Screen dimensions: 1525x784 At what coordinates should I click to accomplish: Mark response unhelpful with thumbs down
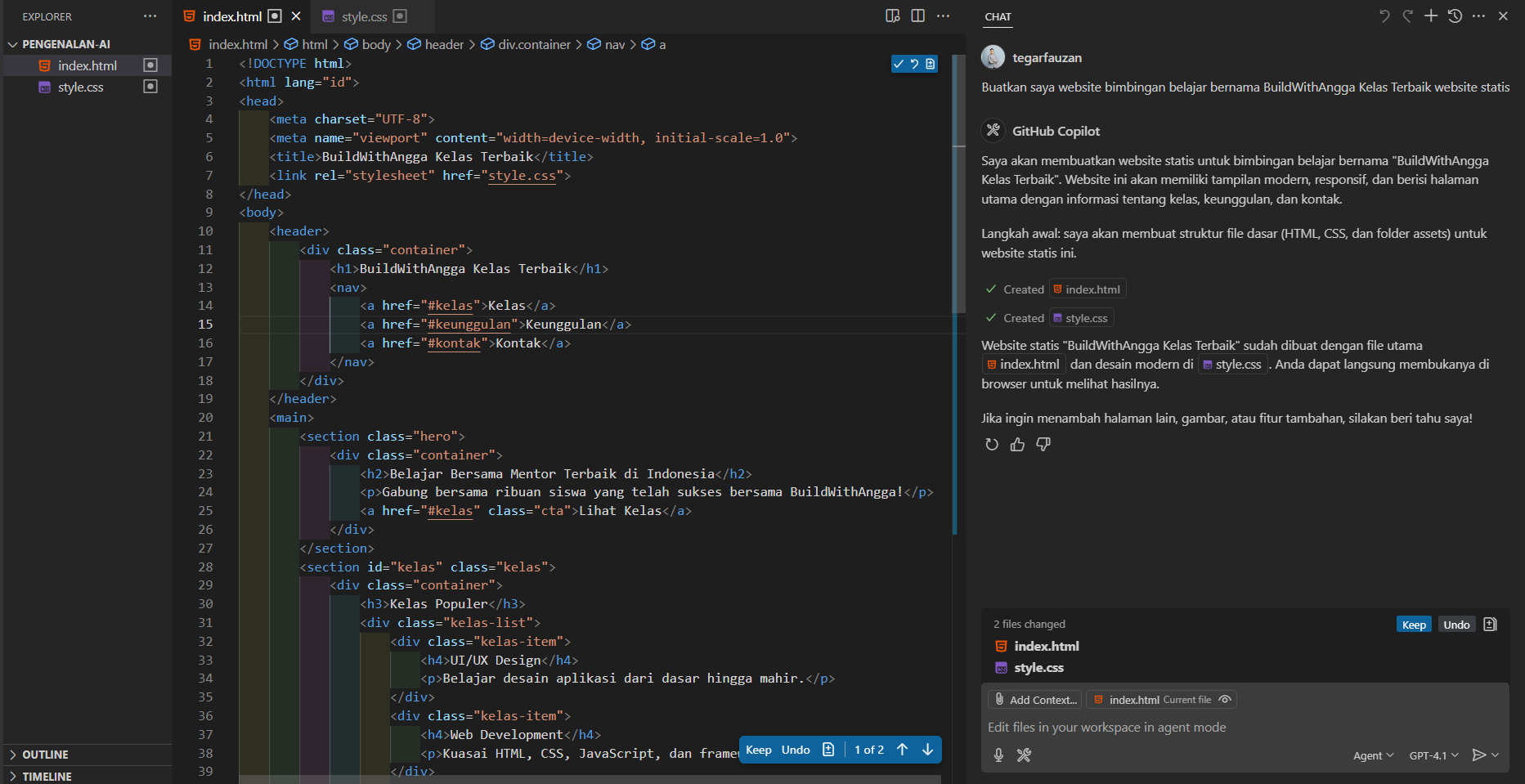(x=1043, y=444)
